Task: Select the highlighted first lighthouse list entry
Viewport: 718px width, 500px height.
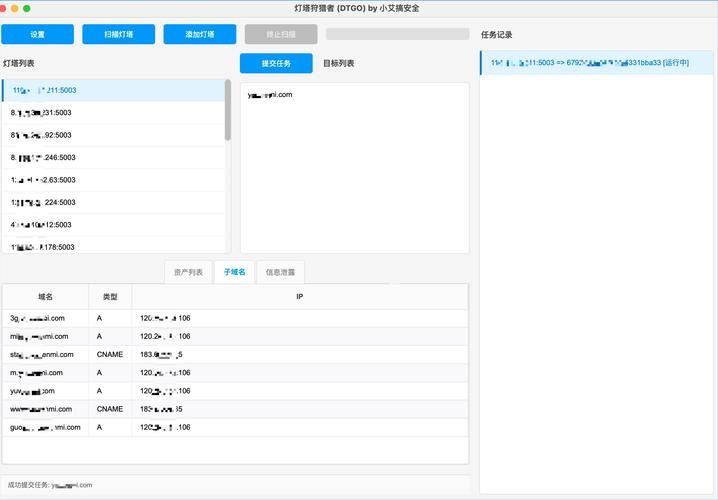Action: pos(112,90)
